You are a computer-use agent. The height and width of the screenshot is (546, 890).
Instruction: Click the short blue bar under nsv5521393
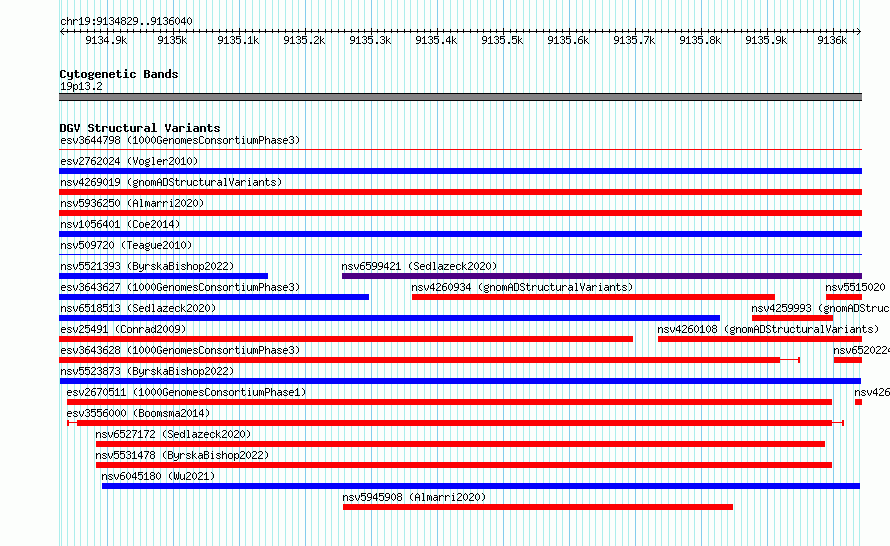pyautogui.click(x=163, y=276)
